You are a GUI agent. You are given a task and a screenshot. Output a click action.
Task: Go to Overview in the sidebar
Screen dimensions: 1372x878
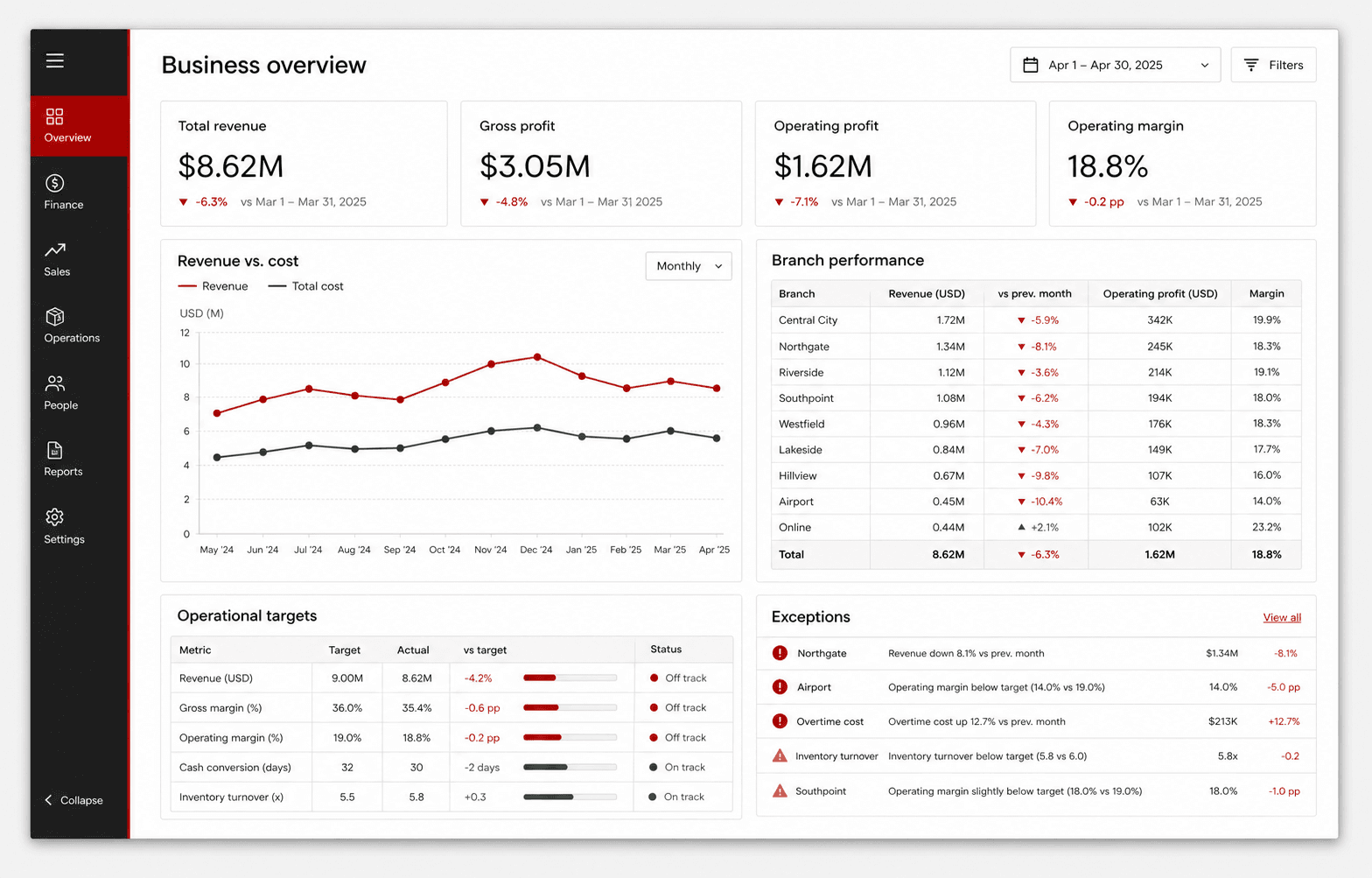(x=80, y=126)
